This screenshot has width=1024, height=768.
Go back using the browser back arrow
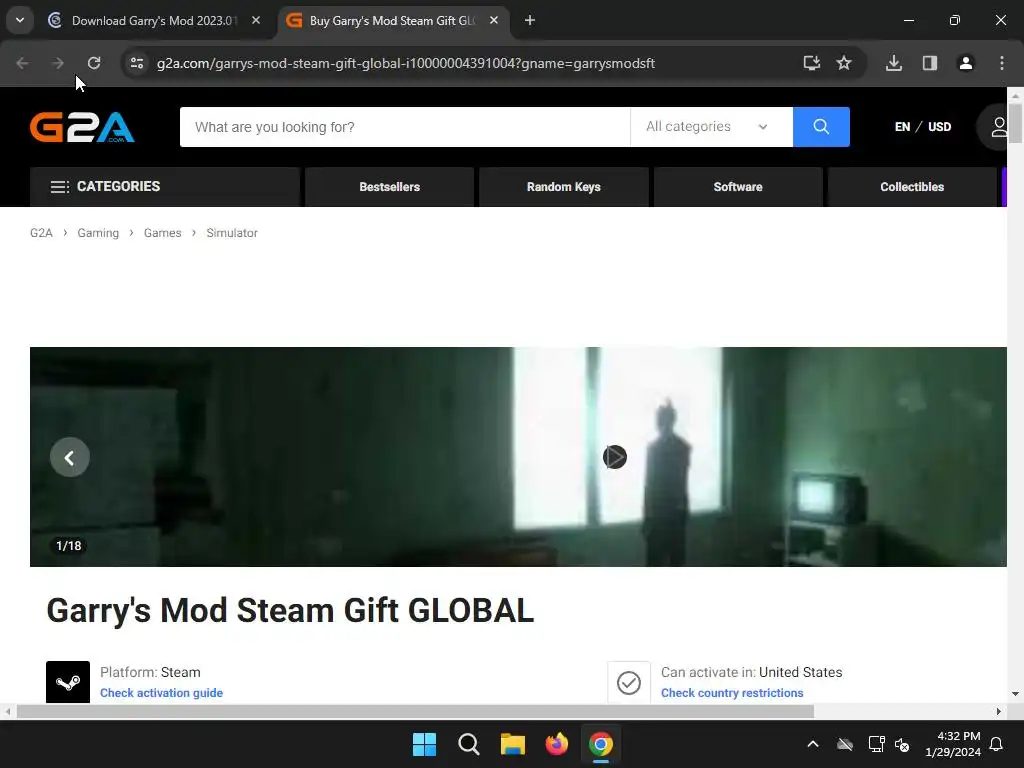[x=22, y=63]
